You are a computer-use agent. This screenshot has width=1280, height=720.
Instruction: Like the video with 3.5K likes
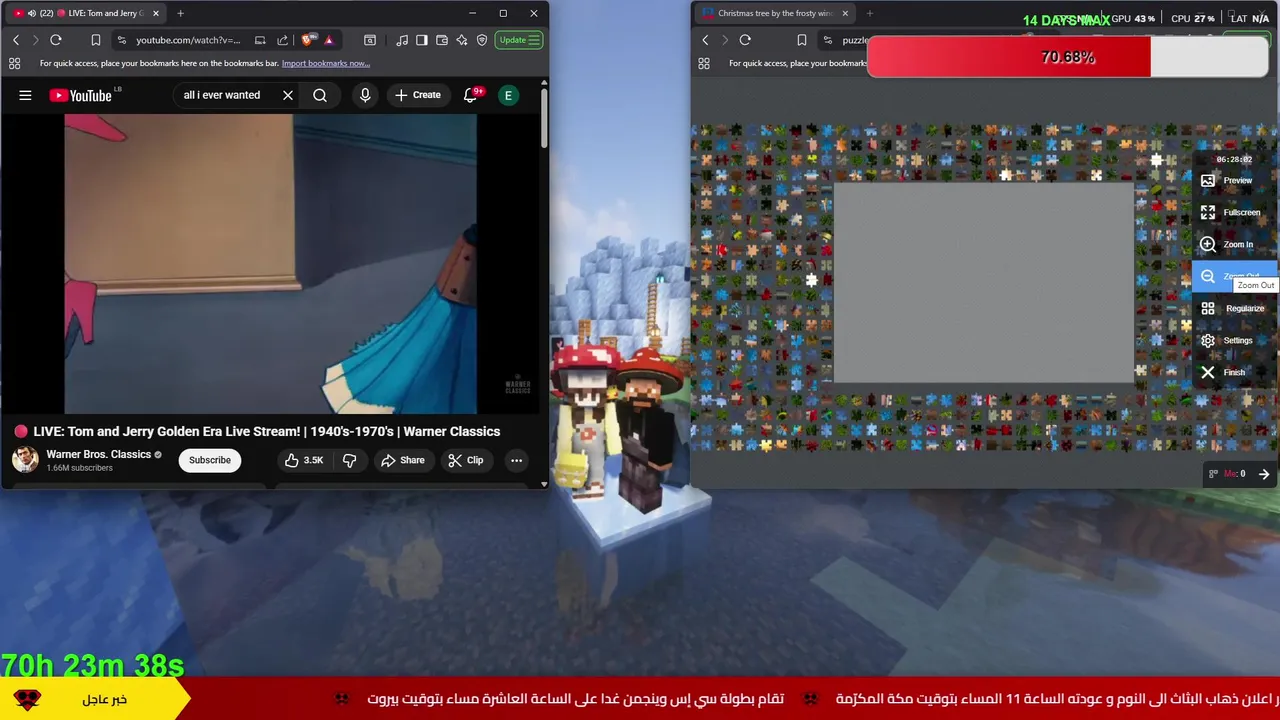click(304, 460)
